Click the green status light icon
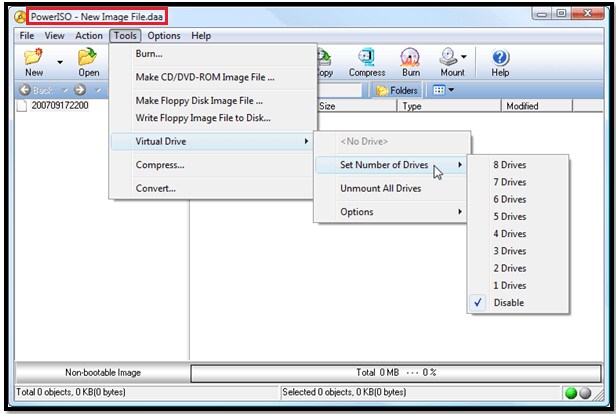616x414 pixels. (570, 393)
